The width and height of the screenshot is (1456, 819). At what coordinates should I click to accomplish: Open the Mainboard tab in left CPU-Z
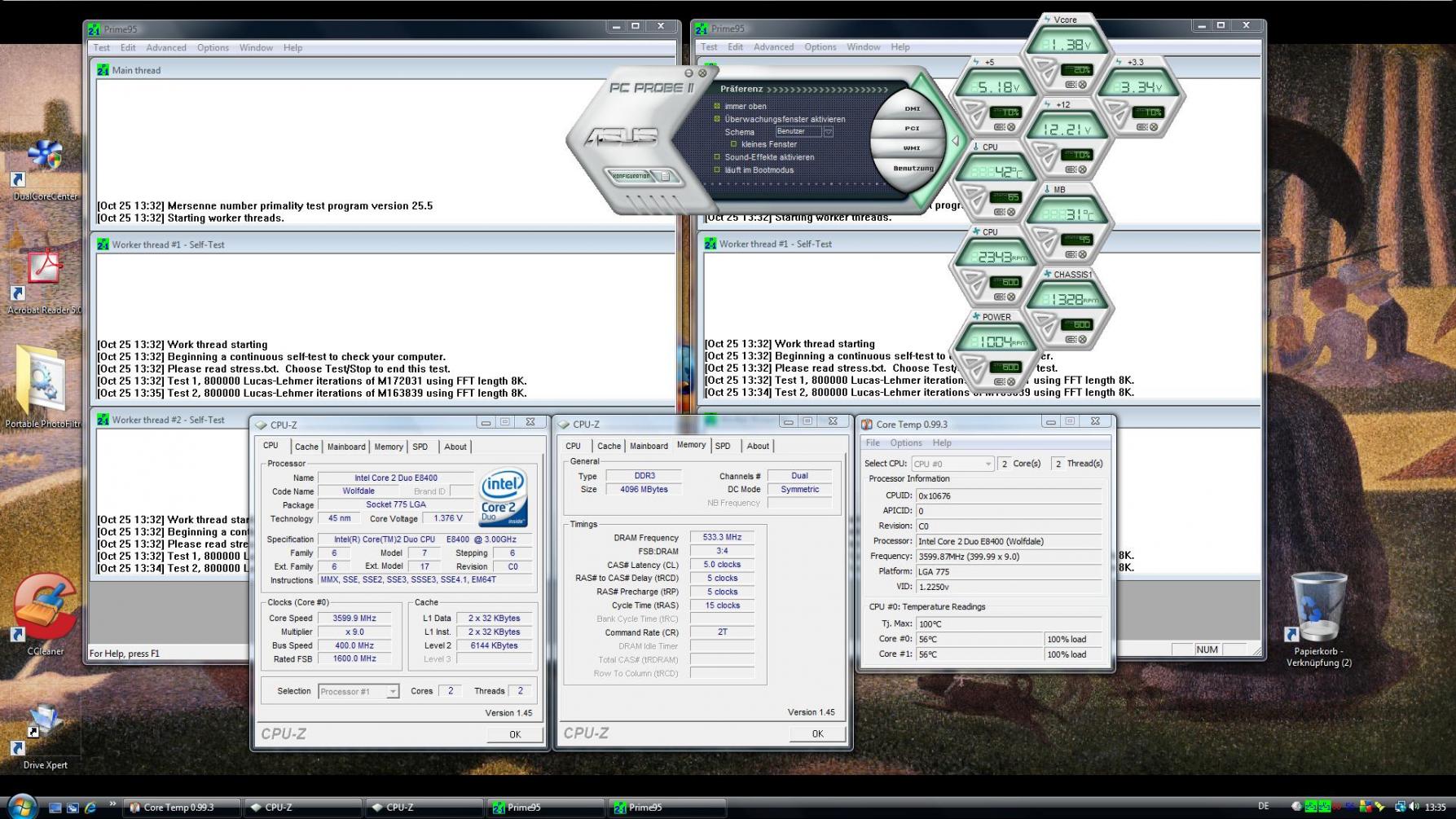coord(346,447)
